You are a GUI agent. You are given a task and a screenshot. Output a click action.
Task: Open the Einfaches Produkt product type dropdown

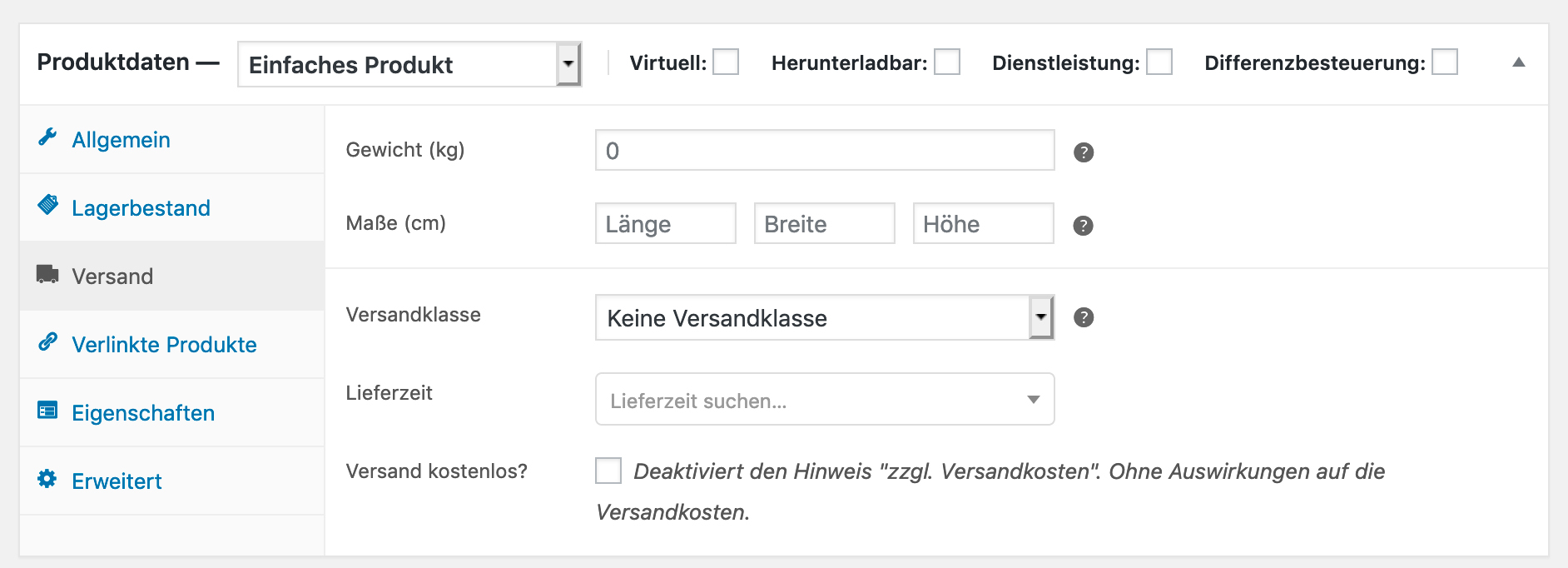point(409,64)
